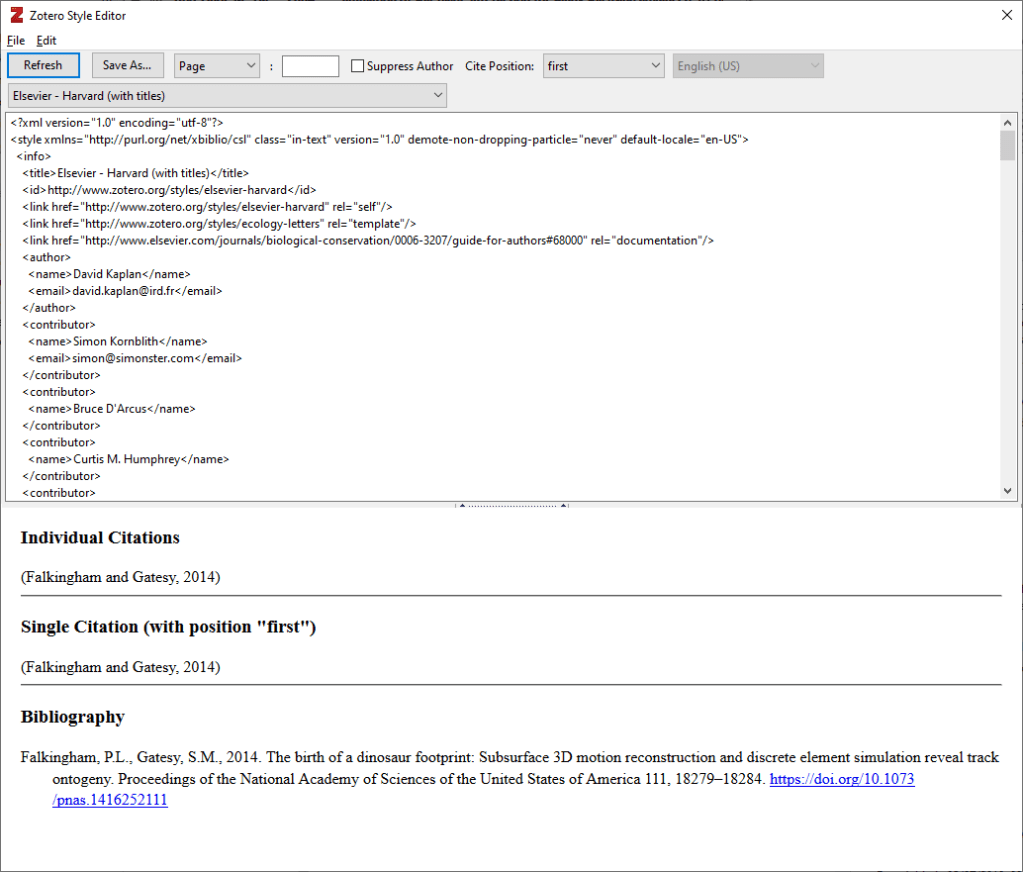Viewport: 1023px width, 872px height.
Task: Open the Edit menu
Action: point(46,40)
